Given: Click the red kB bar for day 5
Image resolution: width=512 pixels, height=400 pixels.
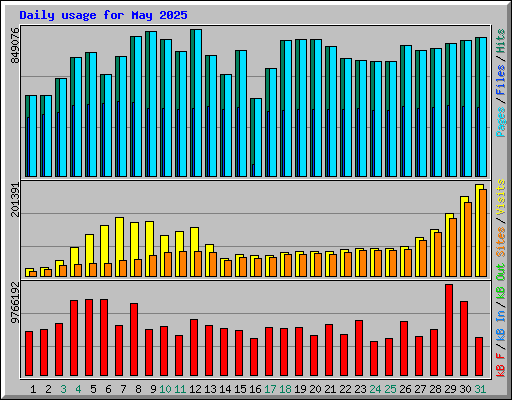Looking at the screenshot, I should click(x=89, y=337).
